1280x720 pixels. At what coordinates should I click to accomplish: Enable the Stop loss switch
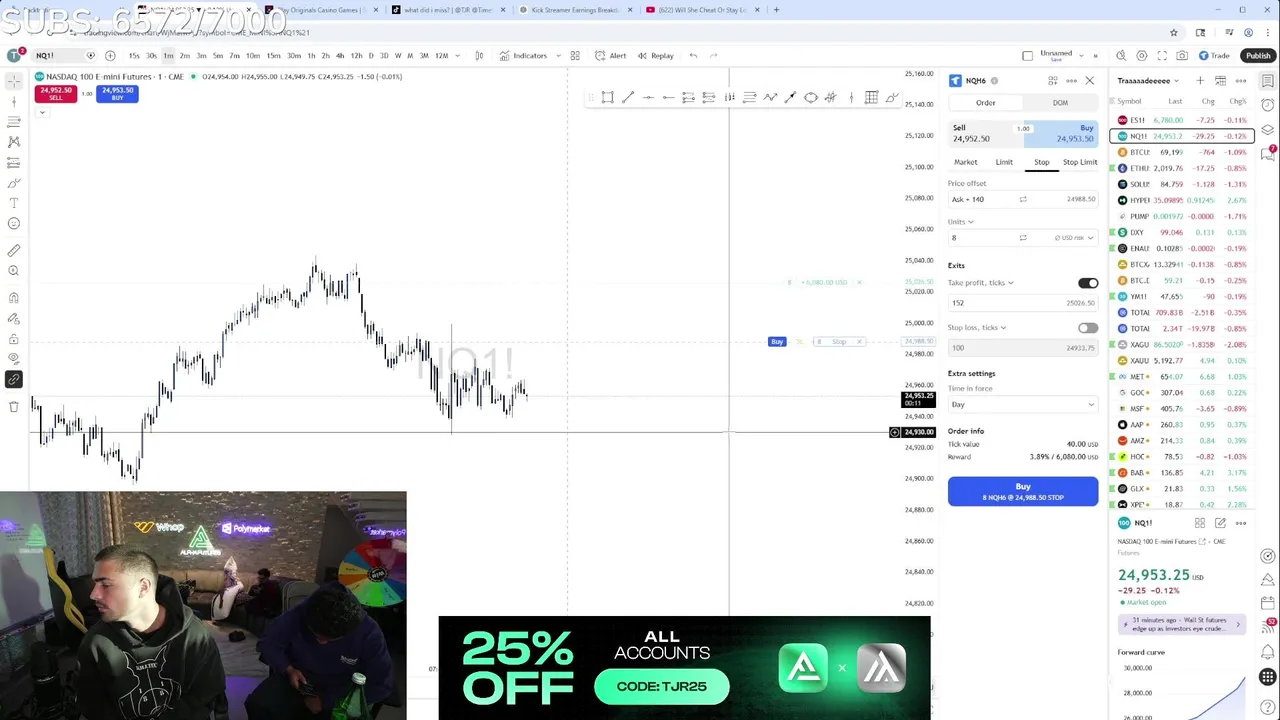pos(1088,328)
